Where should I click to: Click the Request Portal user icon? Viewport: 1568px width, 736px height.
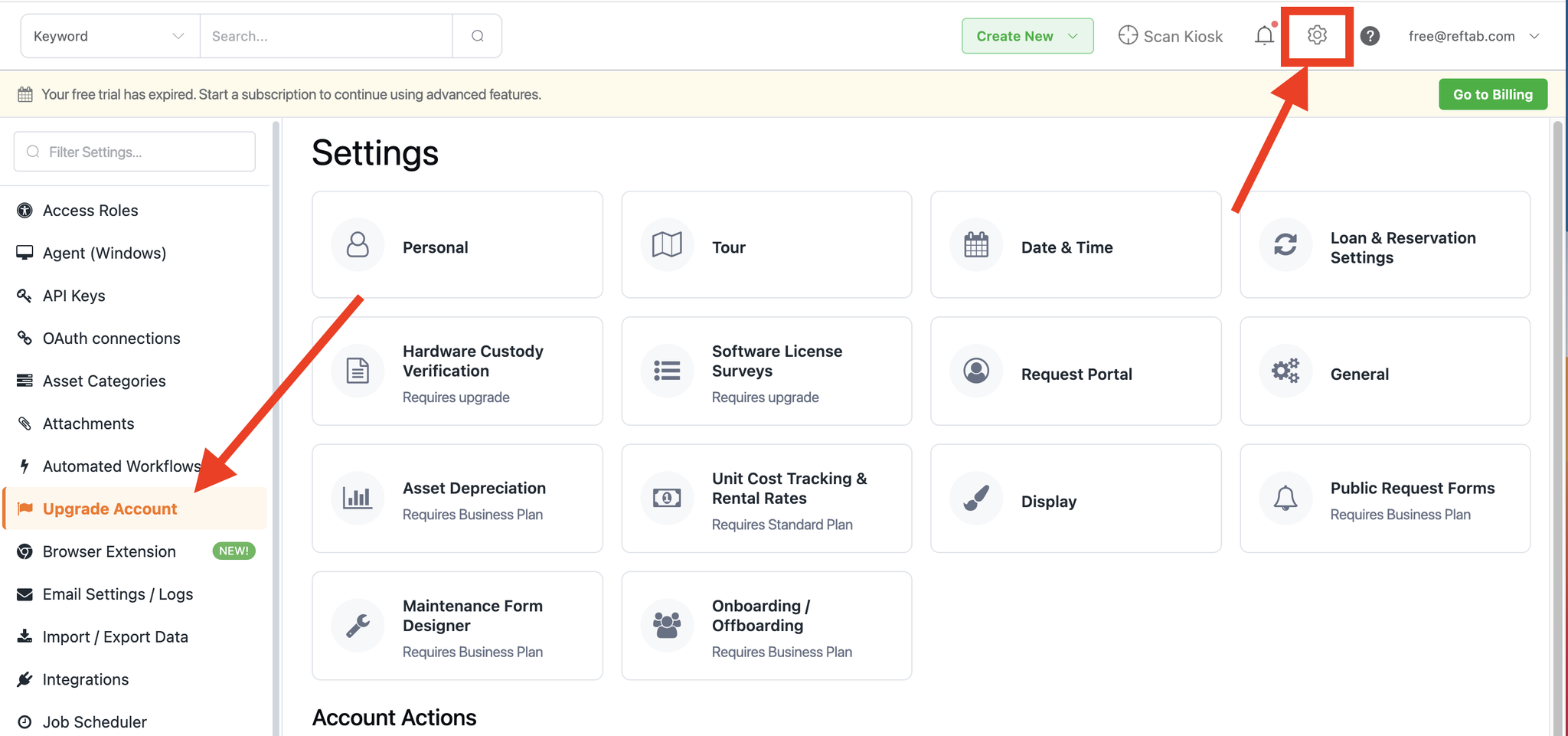[x=976, y=371]
